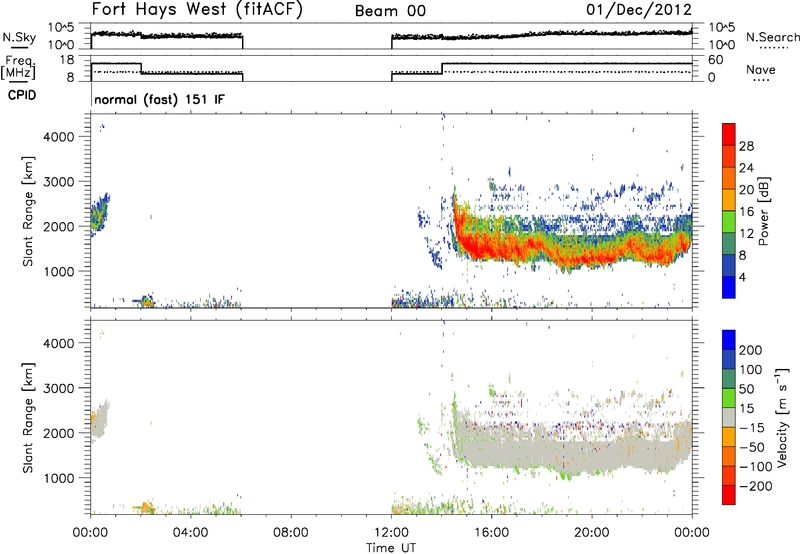Click the 'CPID' label
The image size is (800, 554).
pos(22,95)
